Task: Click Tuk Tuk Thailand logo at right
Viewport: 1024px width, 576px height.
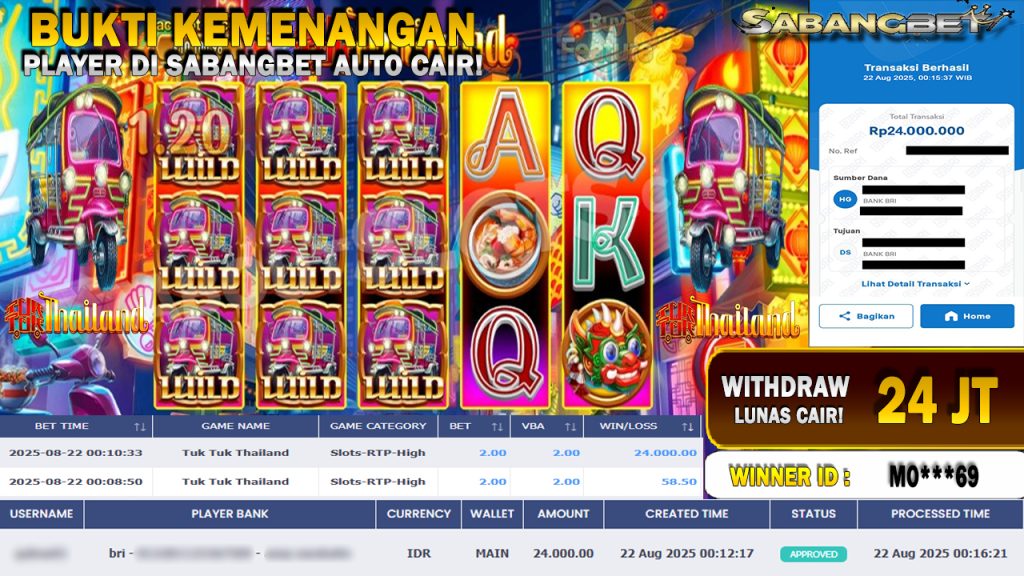Action: coord(726,321)
